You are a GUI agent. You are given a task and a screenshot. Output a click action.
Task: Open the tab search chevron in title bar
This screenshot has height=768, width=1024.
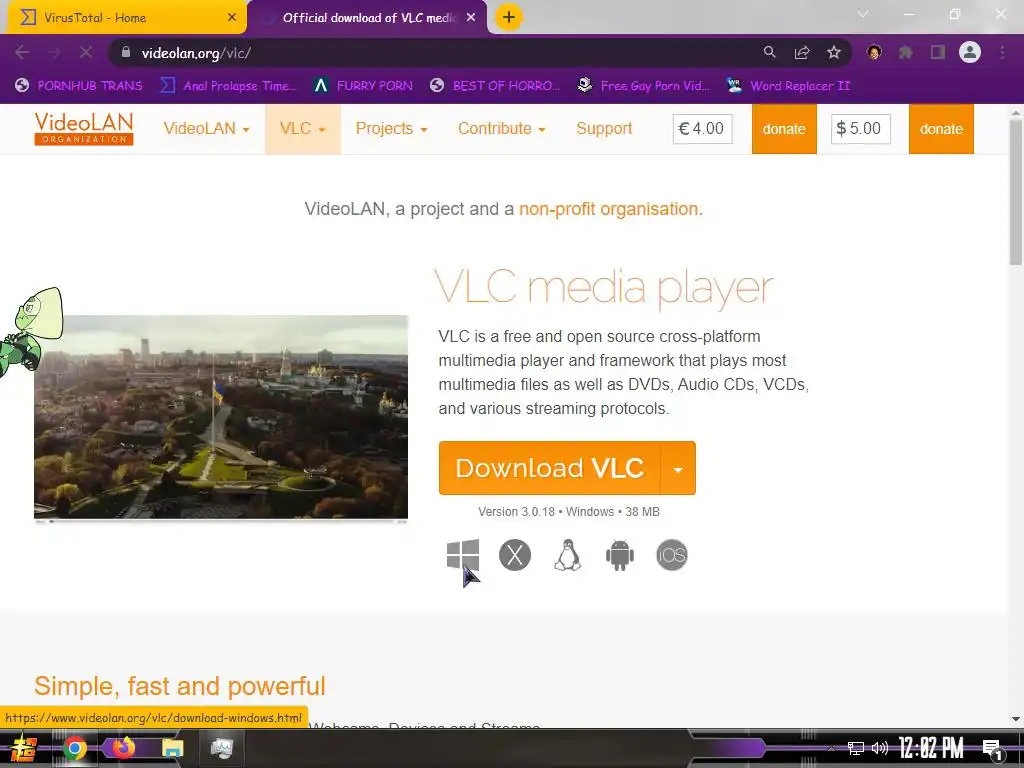click(x=863, y=14)
